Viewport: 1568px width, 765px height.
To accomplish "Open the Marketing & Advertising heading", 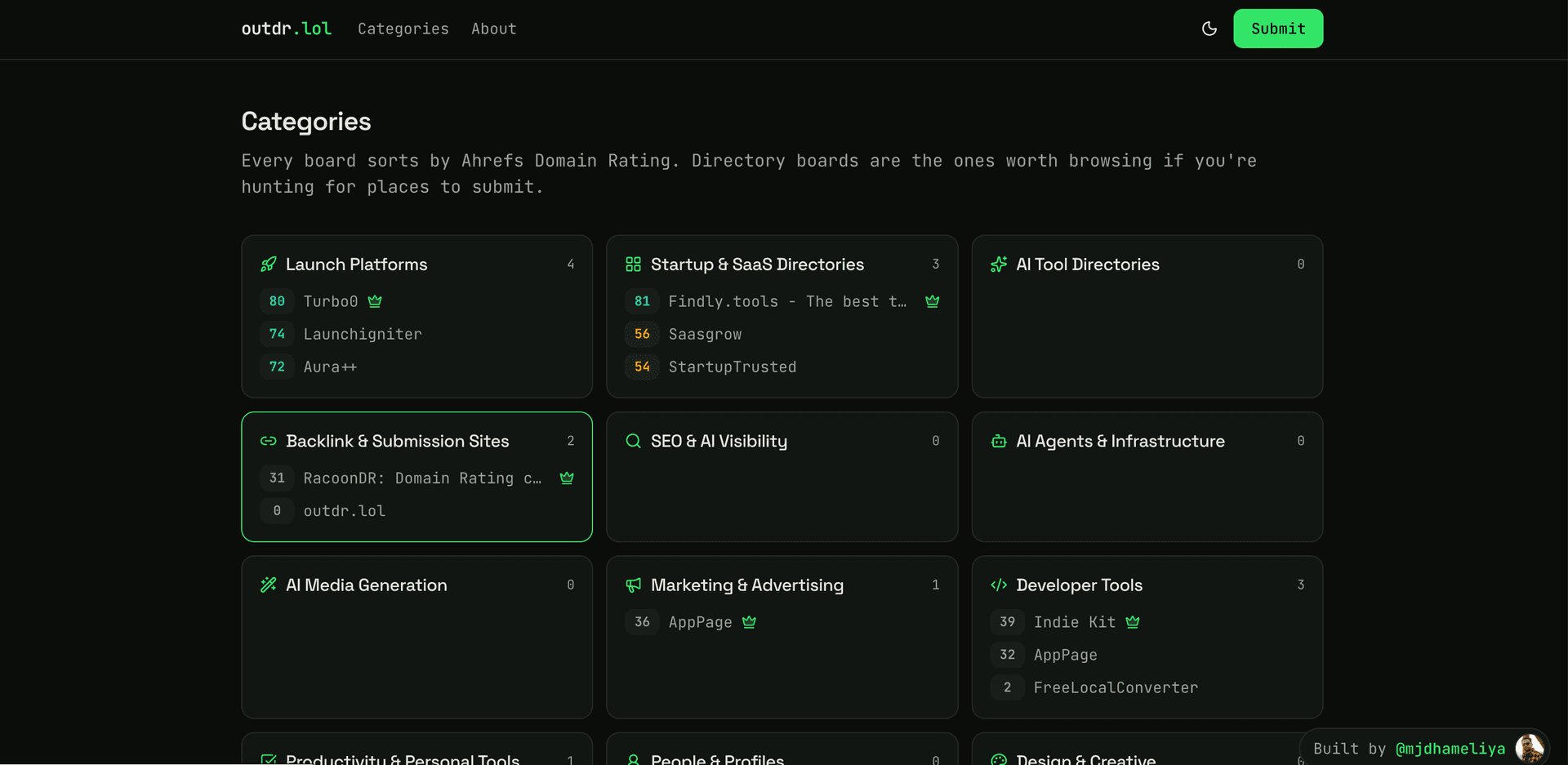I will (747, 585).
